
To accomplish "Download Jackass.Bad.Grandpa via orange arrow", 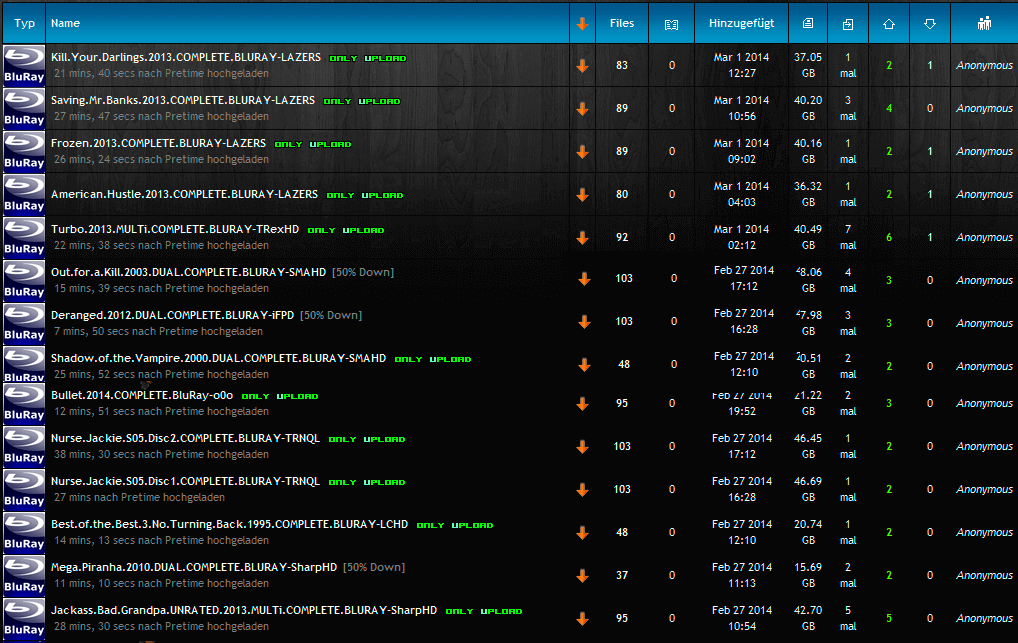I will (582, 618).
